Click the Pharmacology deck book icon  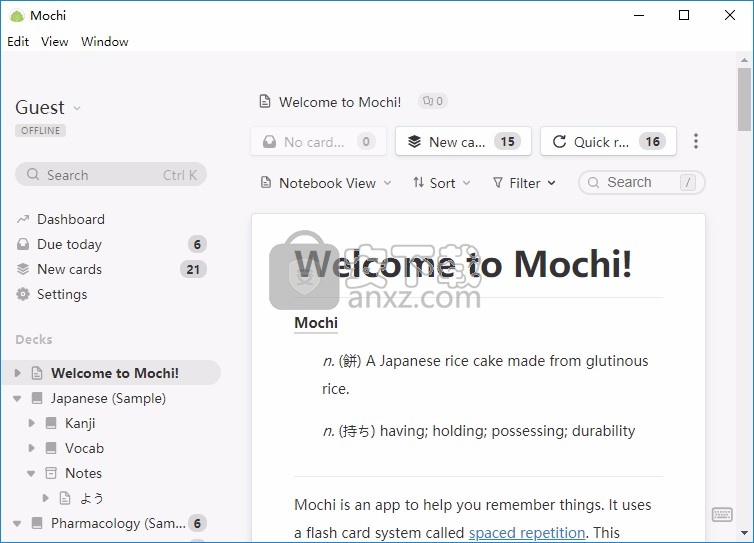tap(37, 523)
